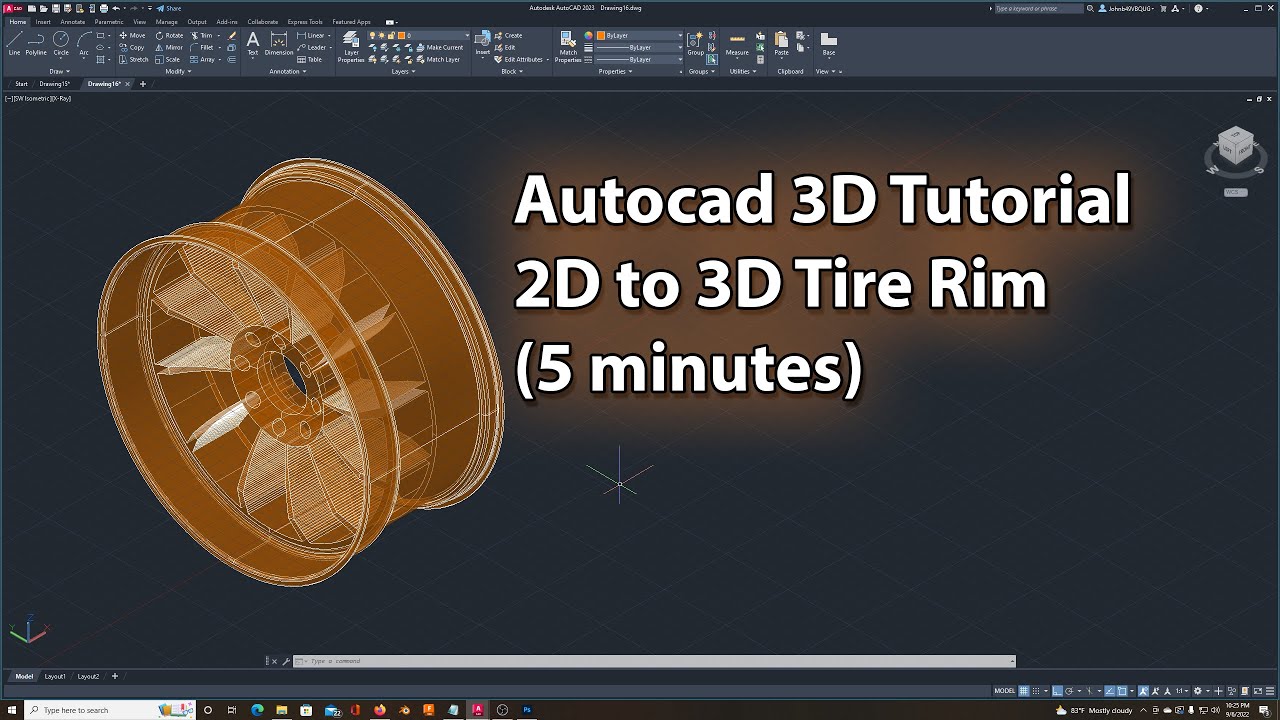Select the Polyline tool
The width and height of the screenshot is (1280, 720).
(36, 43)
